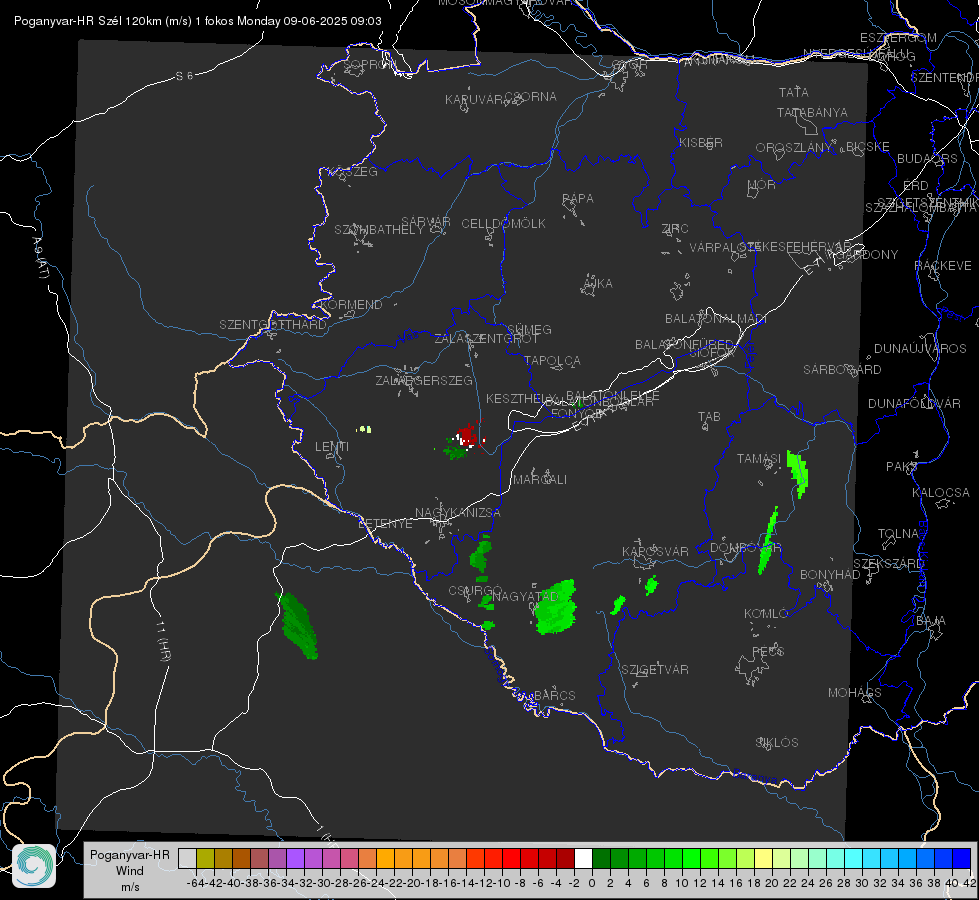Click the LETENYE town label
The image size is (979, 900).
tap(385, 524)
